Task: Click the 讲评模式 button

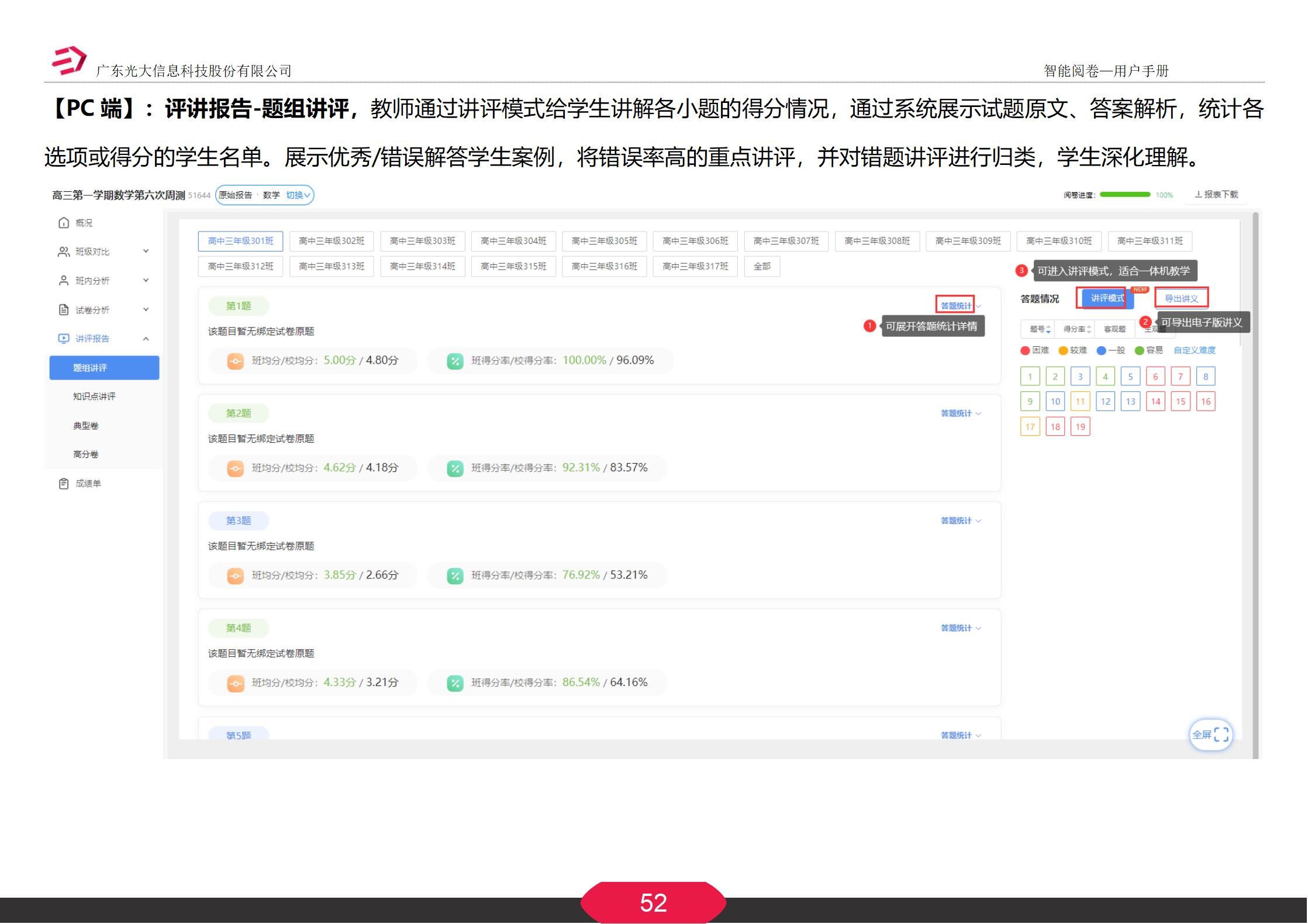Action: [1107, 298]
